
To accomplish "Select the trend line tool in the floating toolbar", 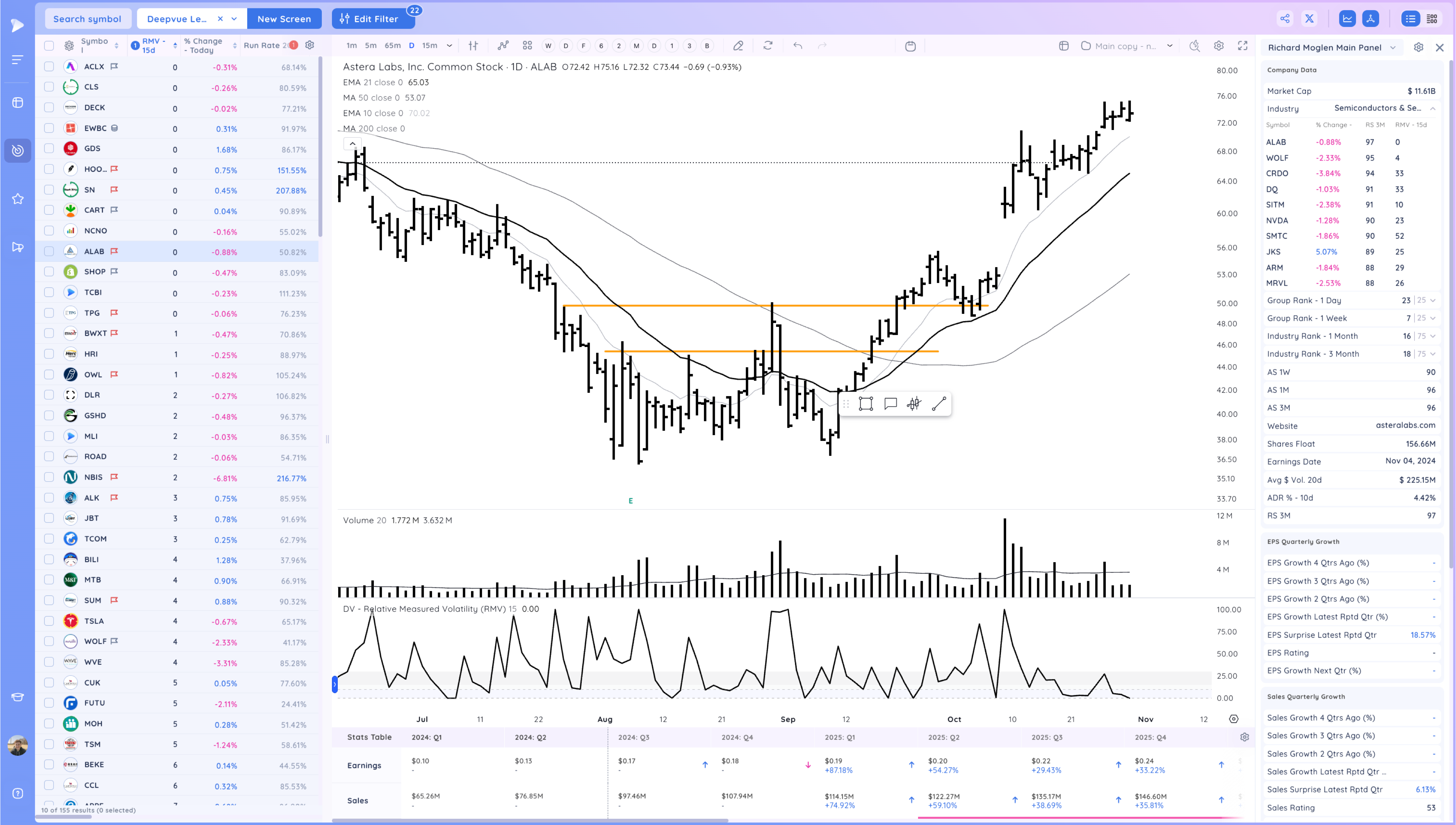I will point(938,404).
